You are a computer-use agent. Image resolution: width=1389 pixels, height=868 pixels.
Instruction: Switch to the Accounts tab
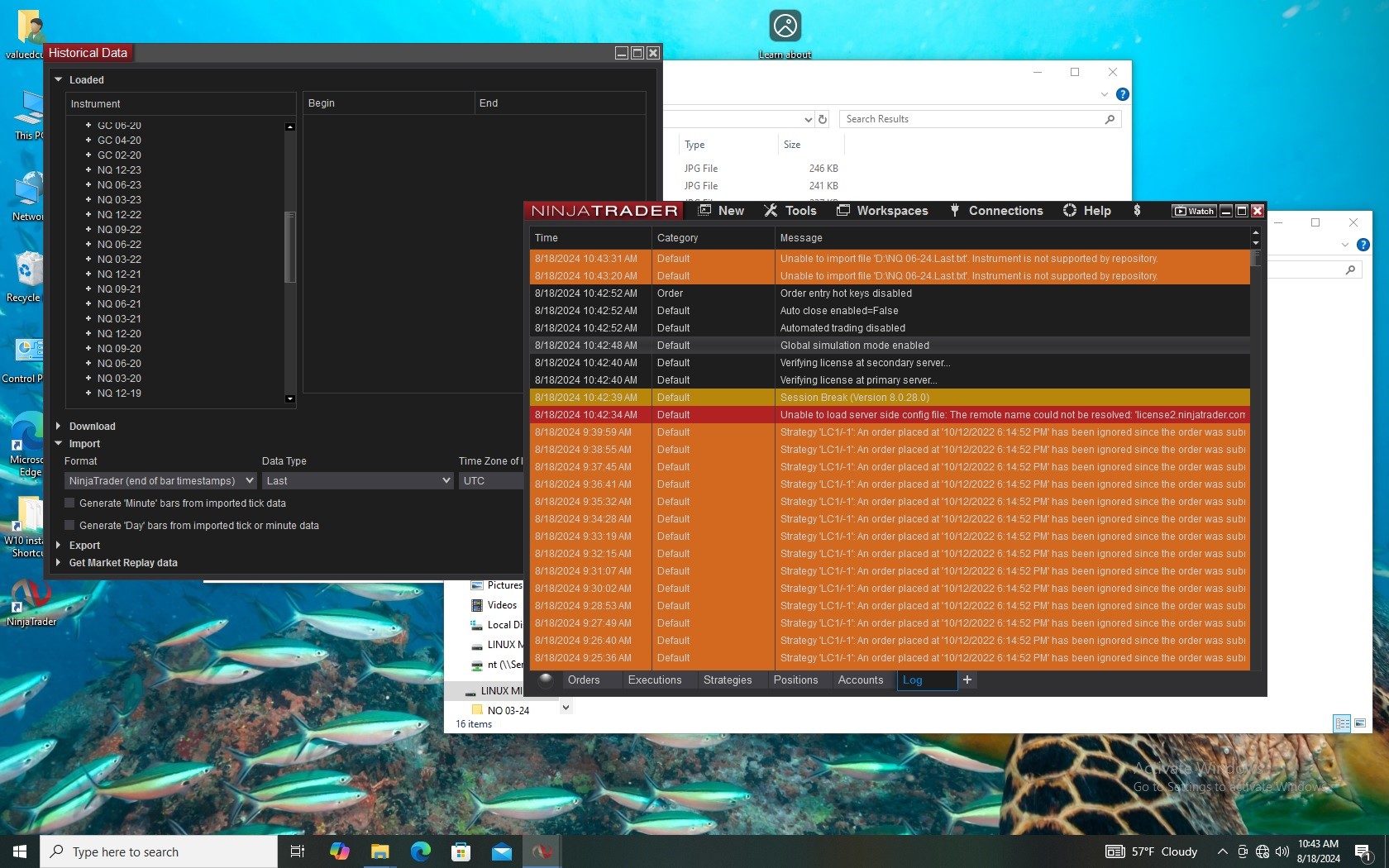point(861,680)
